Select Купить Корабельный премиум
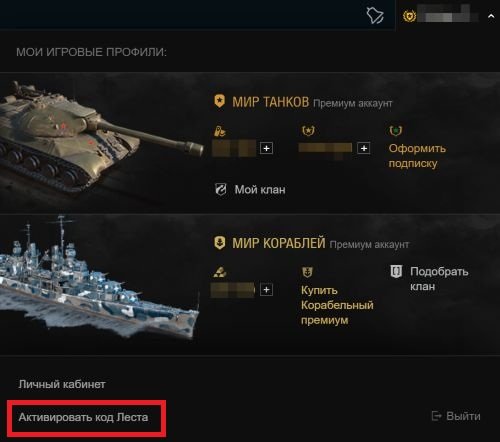Image resolution: width=500 pixels, height=442 pixels. (337, 305)
